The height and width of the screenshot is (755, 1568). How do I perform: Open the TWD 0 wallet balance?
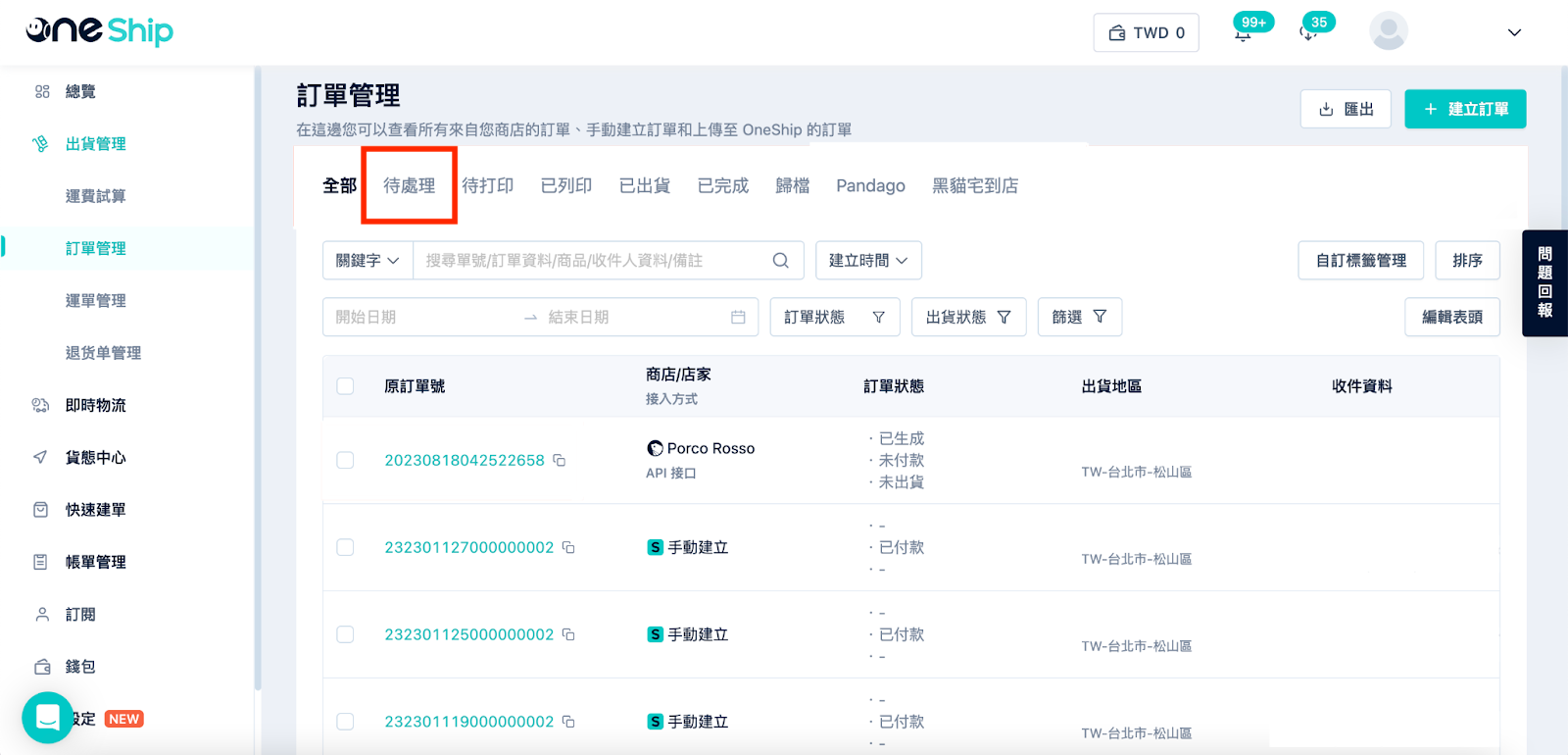1146,33
